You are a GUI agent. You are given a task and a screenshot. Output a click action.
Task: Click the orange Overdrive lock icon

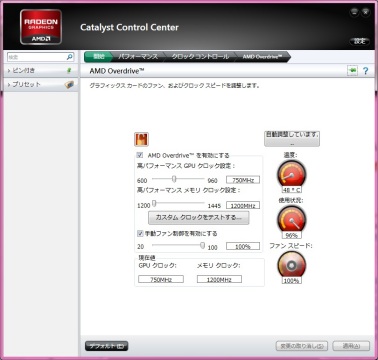[x=141, y=139]
